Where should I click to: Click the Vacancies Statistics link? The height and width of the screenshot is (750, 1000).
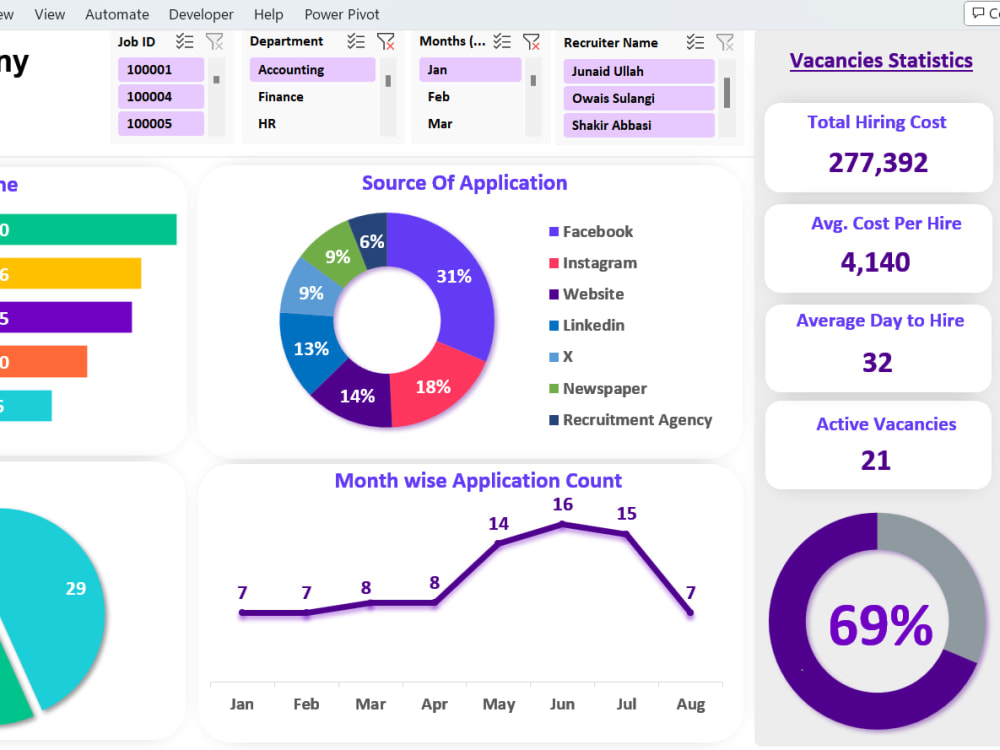point(881,60)
